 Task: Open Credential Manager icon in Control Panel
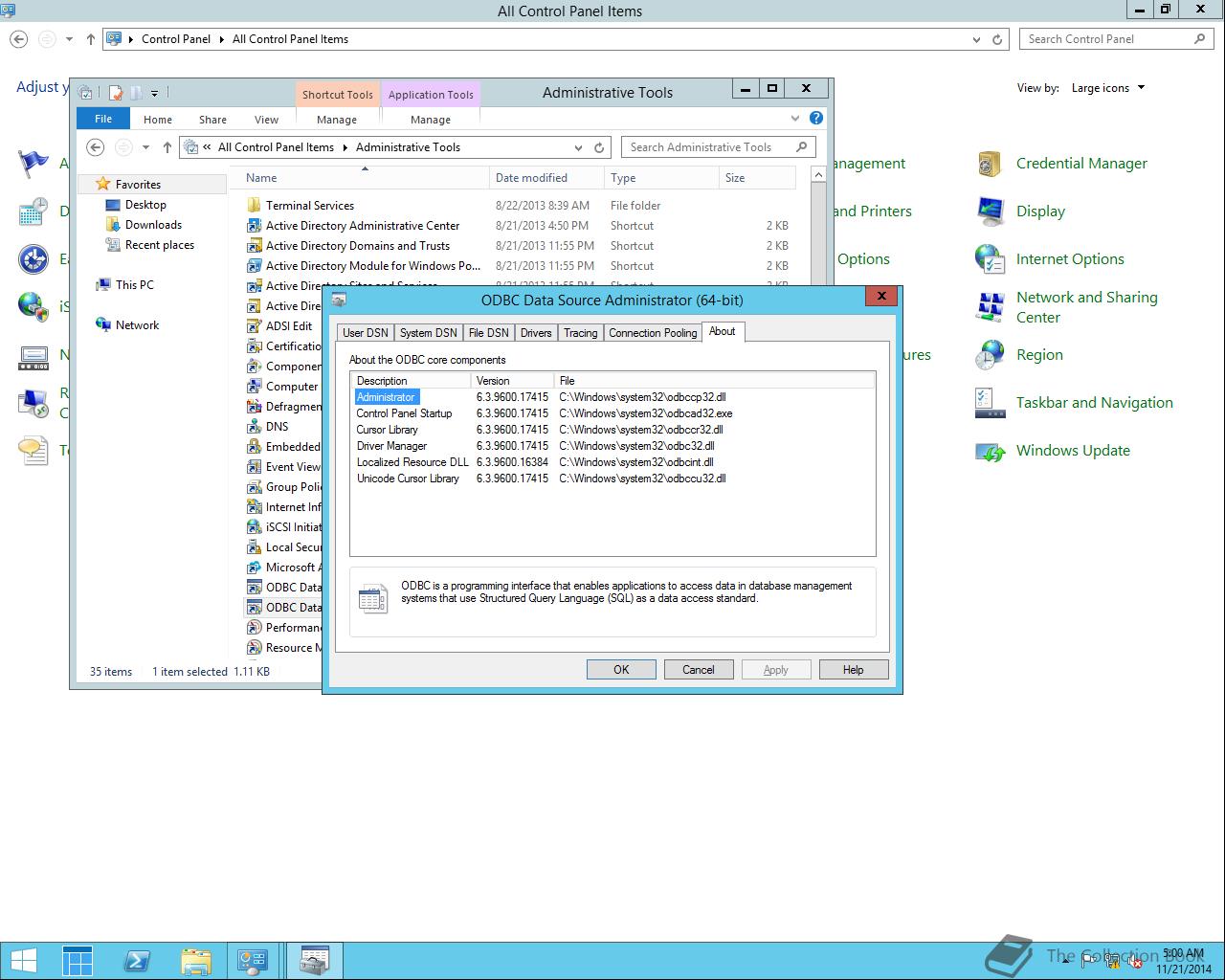(989, 164)
